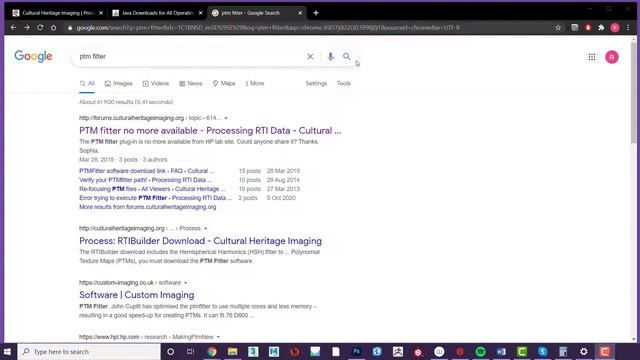Expand culturalheritageimaging.org Process result arrow
Image resolution: width=640 pixels, height=360 pixels.
click(205, 229)
